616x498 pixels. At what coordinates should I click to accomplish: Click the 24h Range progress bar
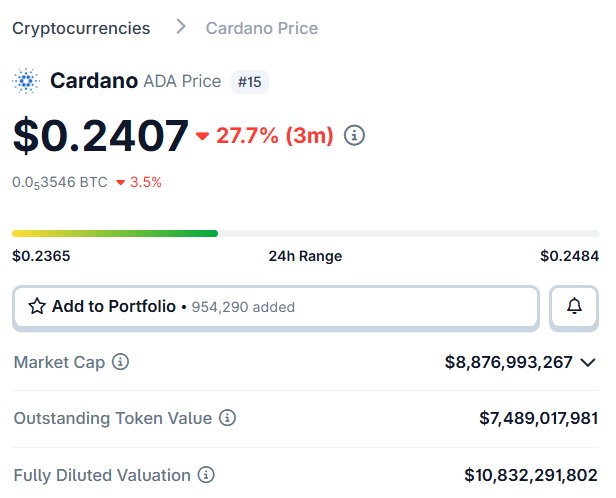(x=305, y=233)
